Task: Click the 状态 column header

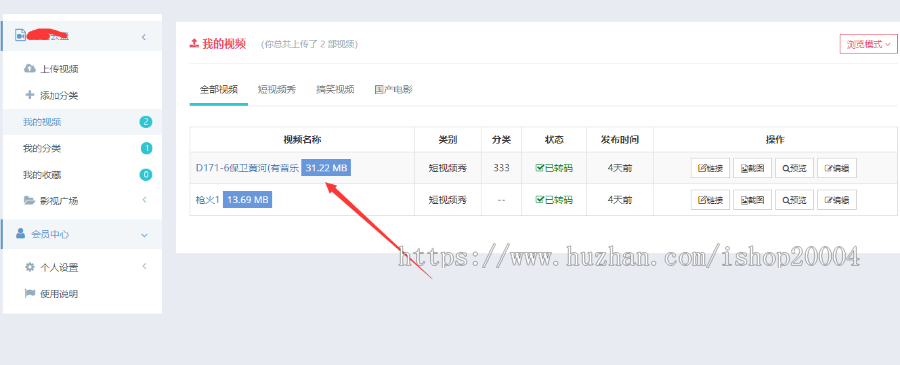Action: coord(554,139)
